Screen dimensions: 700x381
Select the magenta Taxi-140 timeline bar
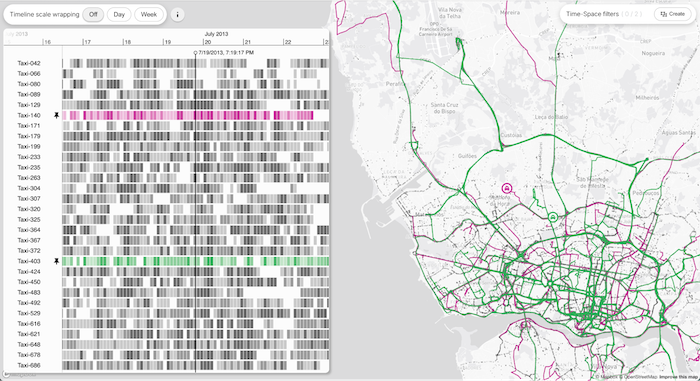click(x=188, y=115)
